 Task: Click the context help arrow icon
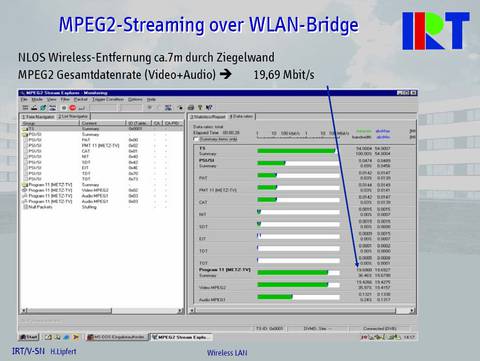click(209, 107)
